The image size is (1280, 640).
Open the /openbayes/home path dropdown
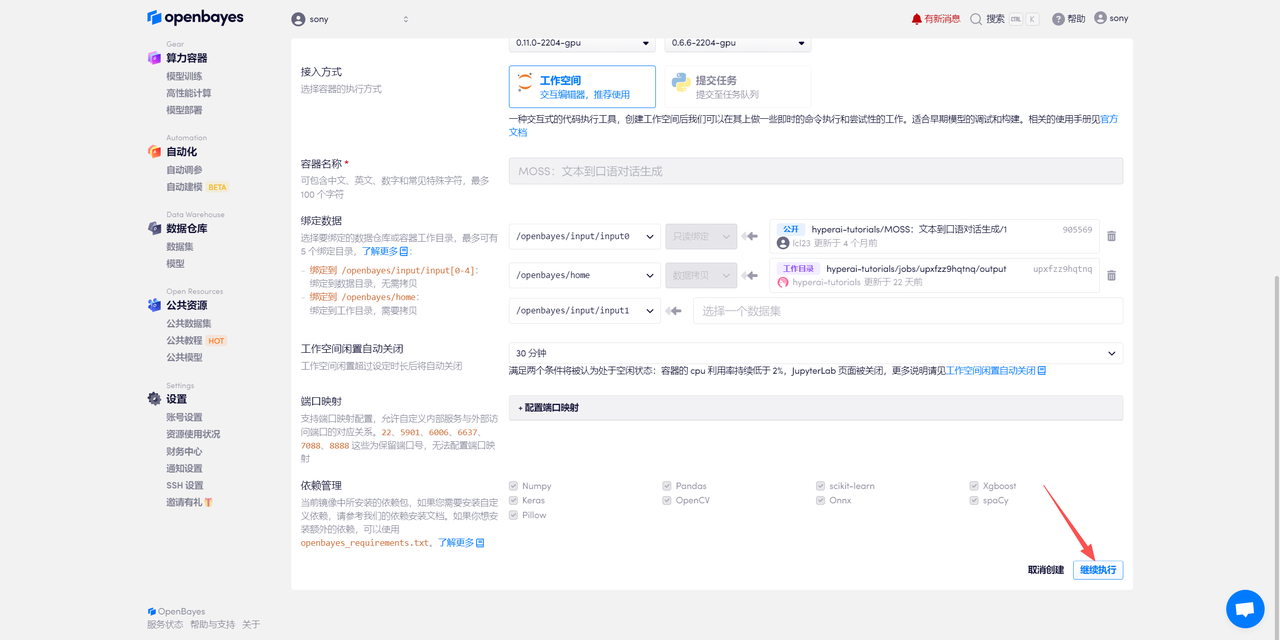[x=585, y=275]
